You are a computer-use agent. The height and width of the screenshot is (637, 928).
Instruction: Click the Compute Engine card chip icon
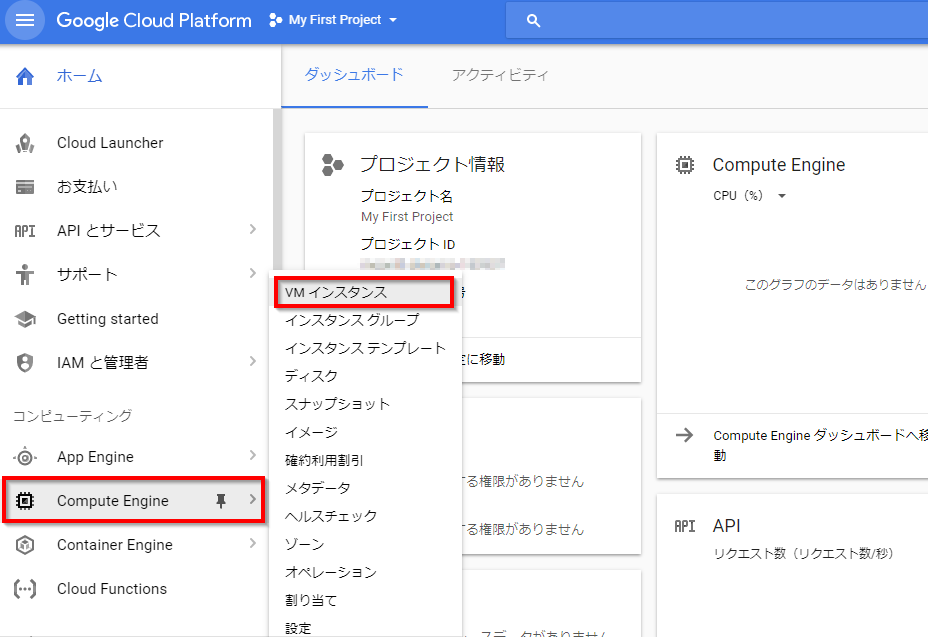click(x=685, y=165)
